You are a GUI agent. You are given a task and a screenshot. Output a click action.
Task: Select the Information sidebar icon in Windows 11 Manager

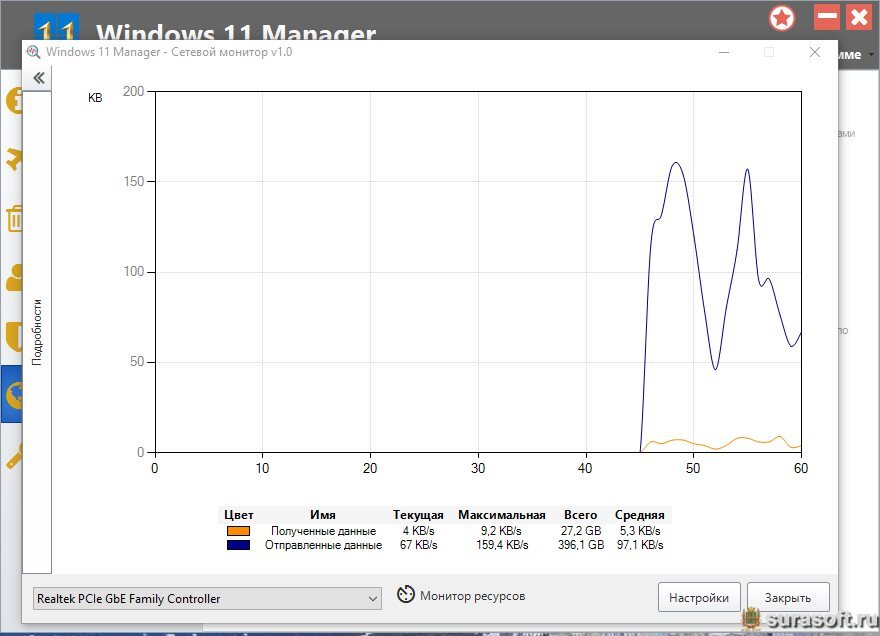coord(14,101)
